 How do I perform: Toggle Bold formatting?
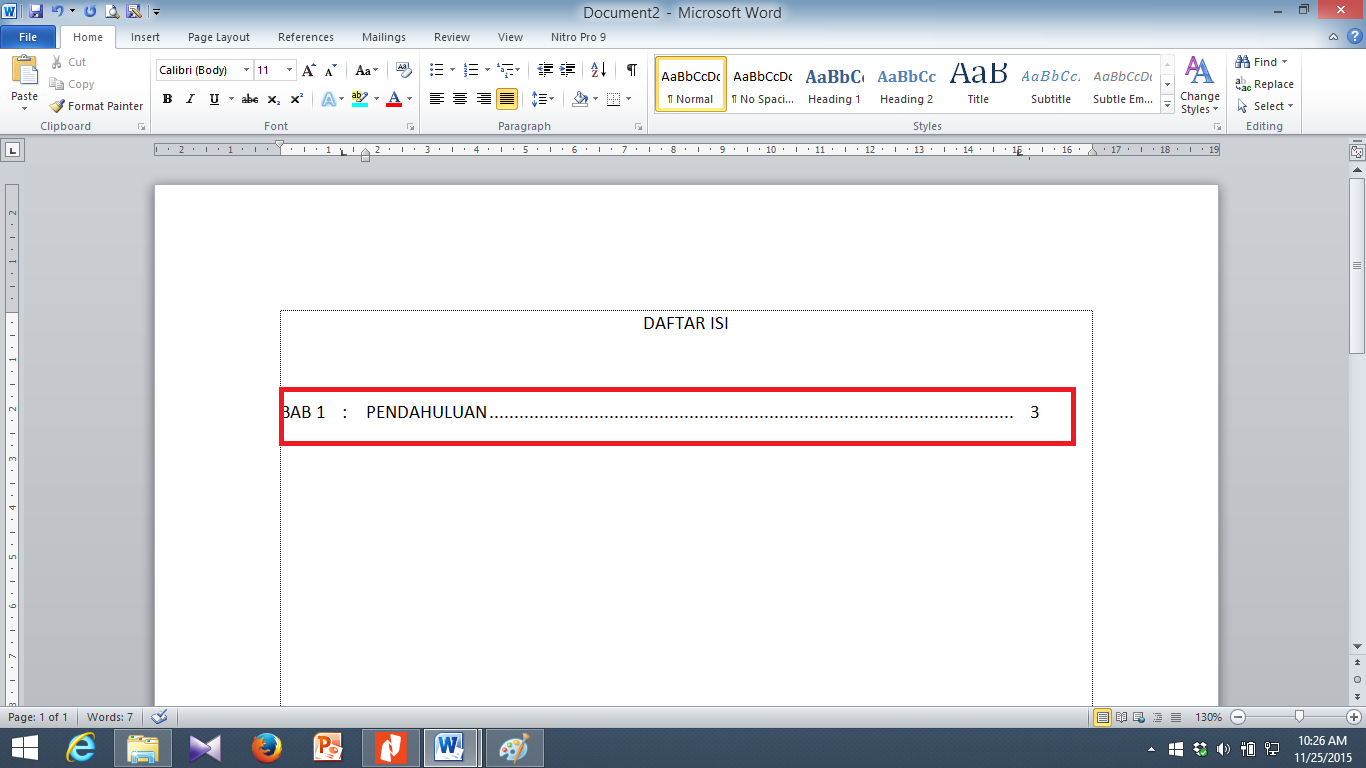167,99
